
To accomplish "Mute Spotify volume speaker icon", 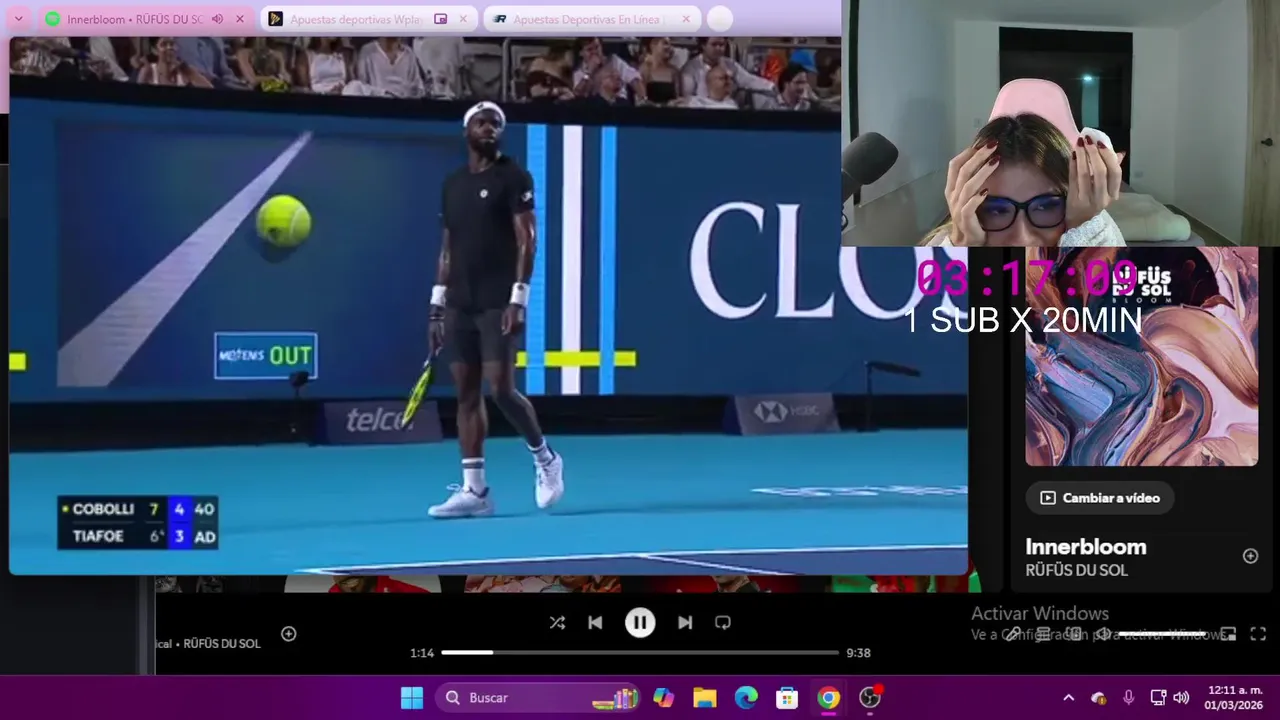I will (1103, 634).
